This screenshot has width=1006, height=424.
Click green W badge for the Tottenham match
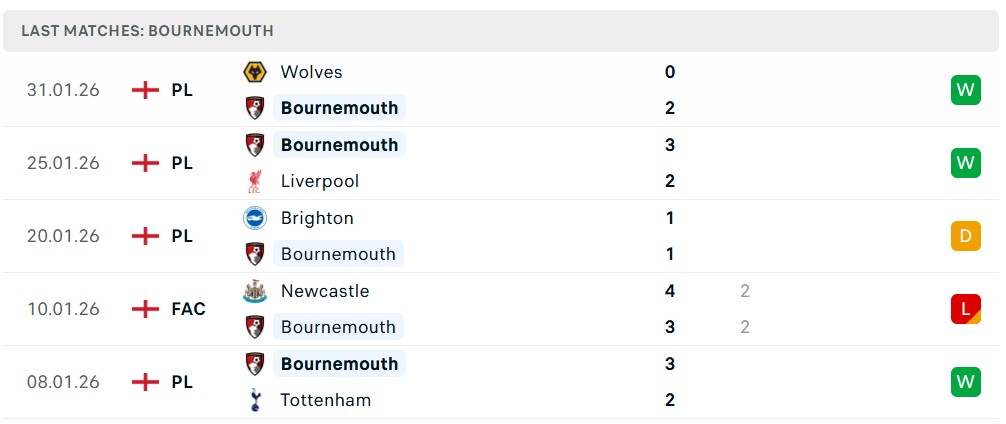[x=965, y=382]
